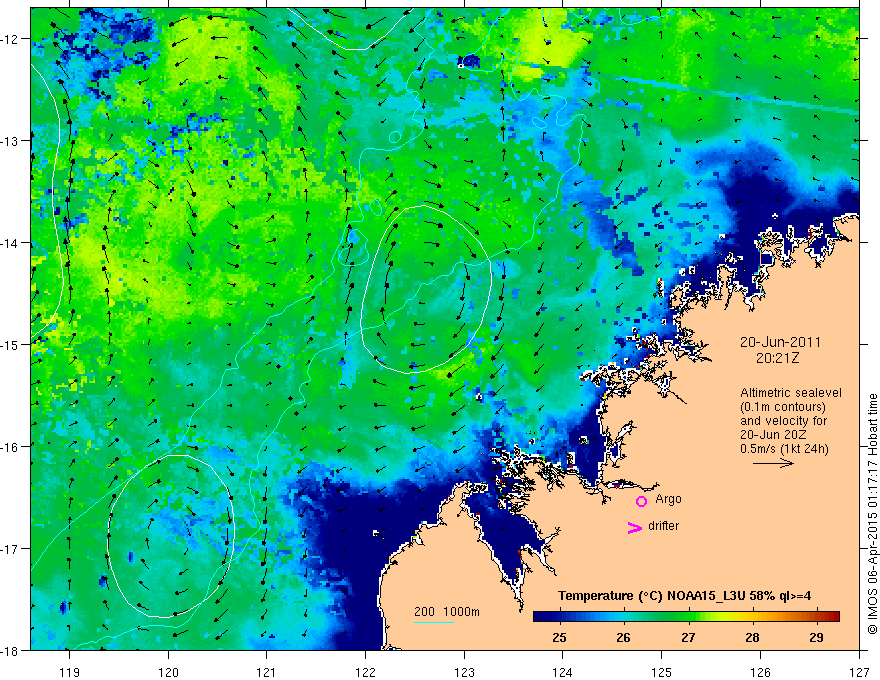Click the '26' color bar tick label
The image size is (880, 680).
point(624,637)
